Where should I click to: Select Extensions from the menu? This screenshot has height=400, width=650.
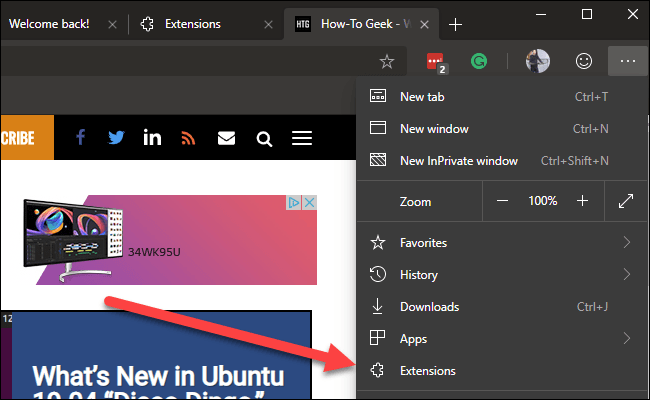[427, 370]
